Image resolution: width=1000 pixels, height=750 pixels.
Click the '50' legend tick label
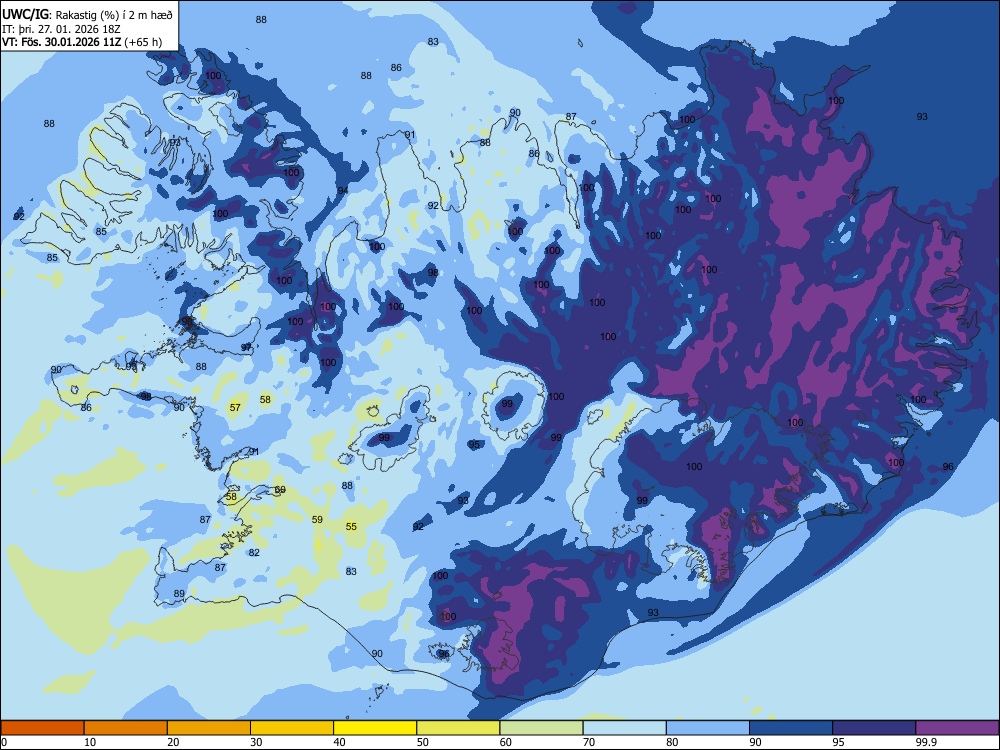pyautogui.click(x=423, y=742)
